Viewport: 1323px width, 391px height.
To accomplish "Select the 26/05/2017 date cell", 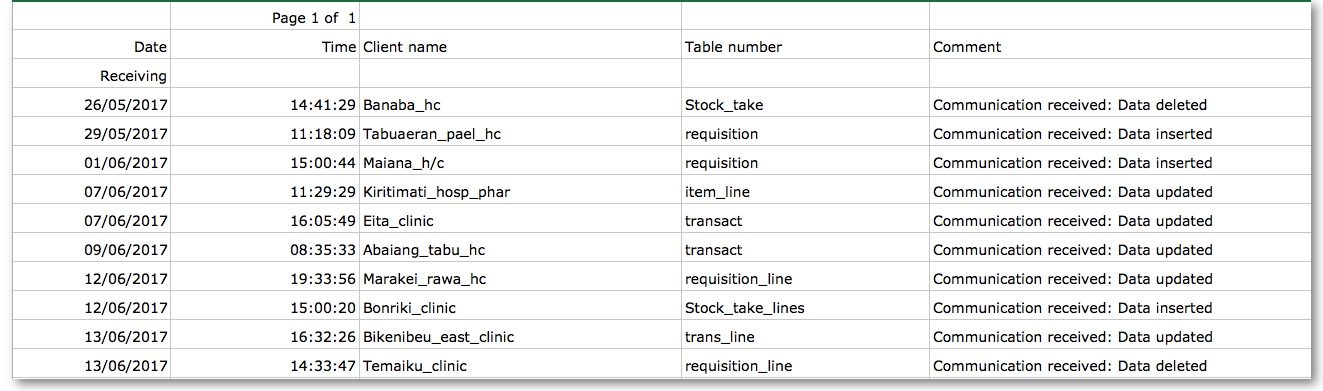I will click(91, 105).
